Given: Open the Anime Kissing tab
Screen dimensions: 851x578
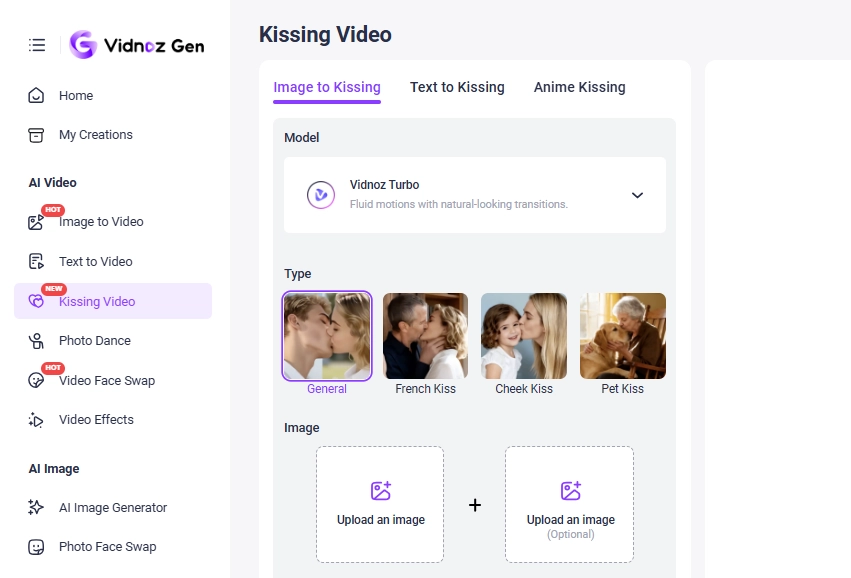Looking at the screenshot, I should tap(579, 87).
